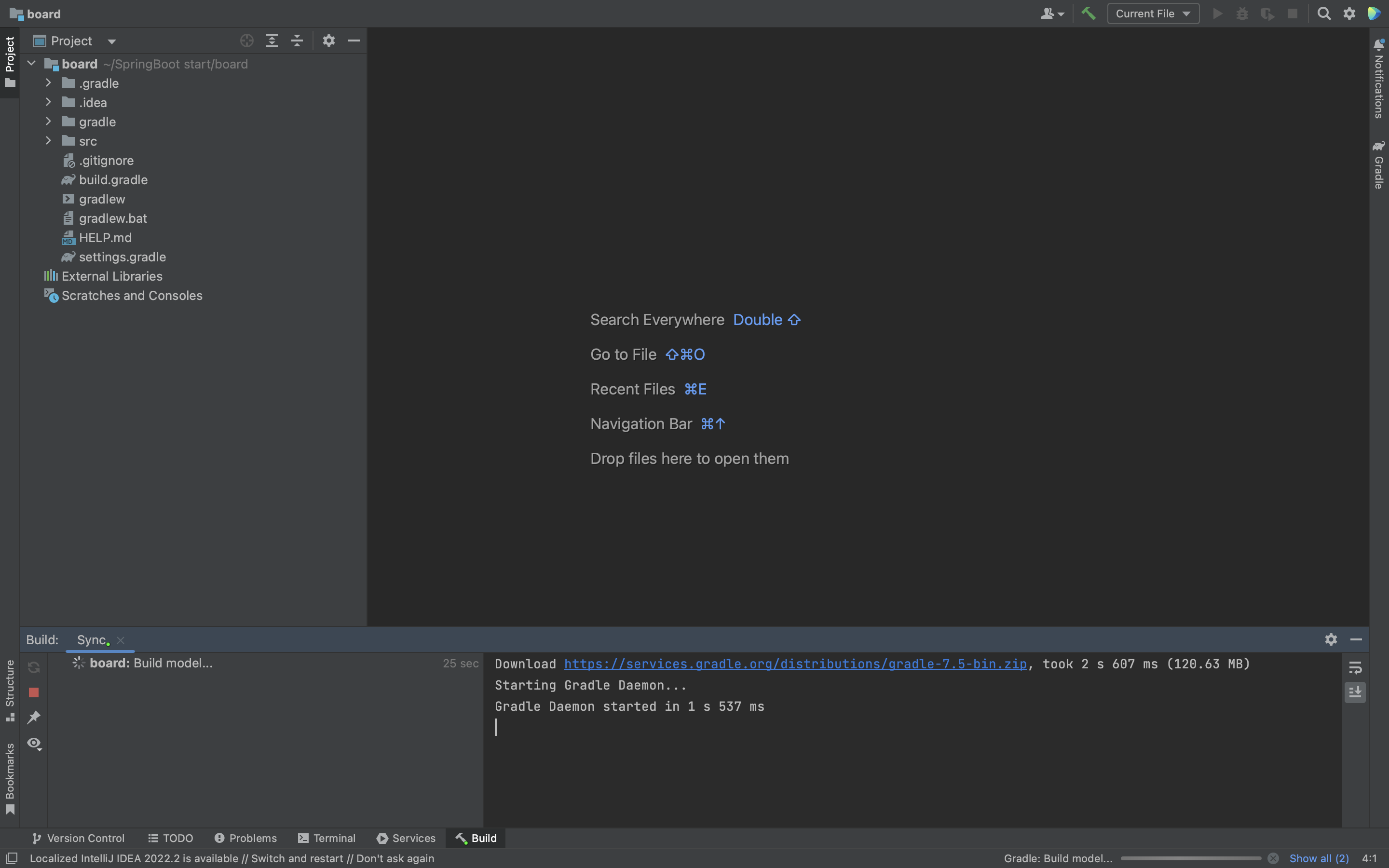Pin the Build tab
The image size is (1389, 868).
pyautogui.click(x=34, y=717)
